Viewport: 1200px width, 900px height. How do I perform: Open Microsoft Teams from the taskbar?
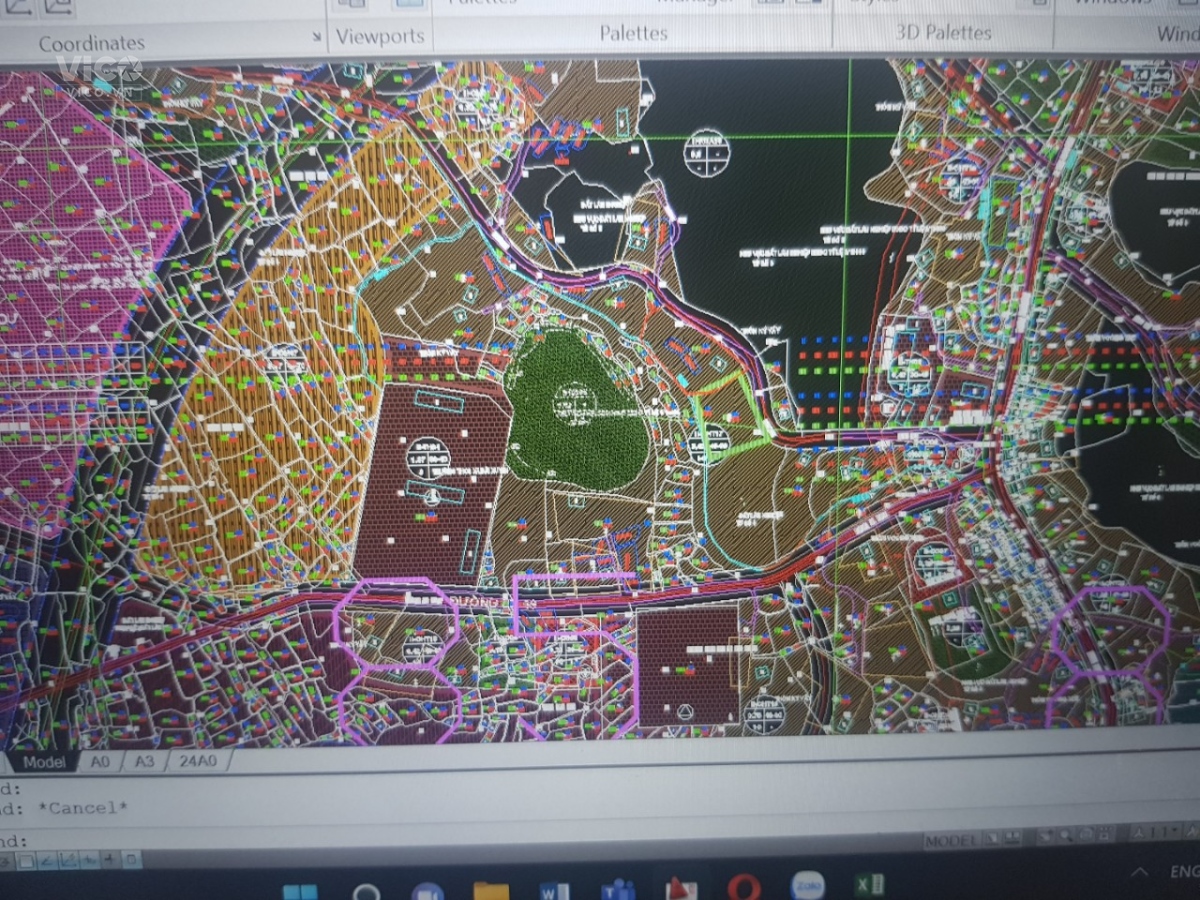coord(617,890)
